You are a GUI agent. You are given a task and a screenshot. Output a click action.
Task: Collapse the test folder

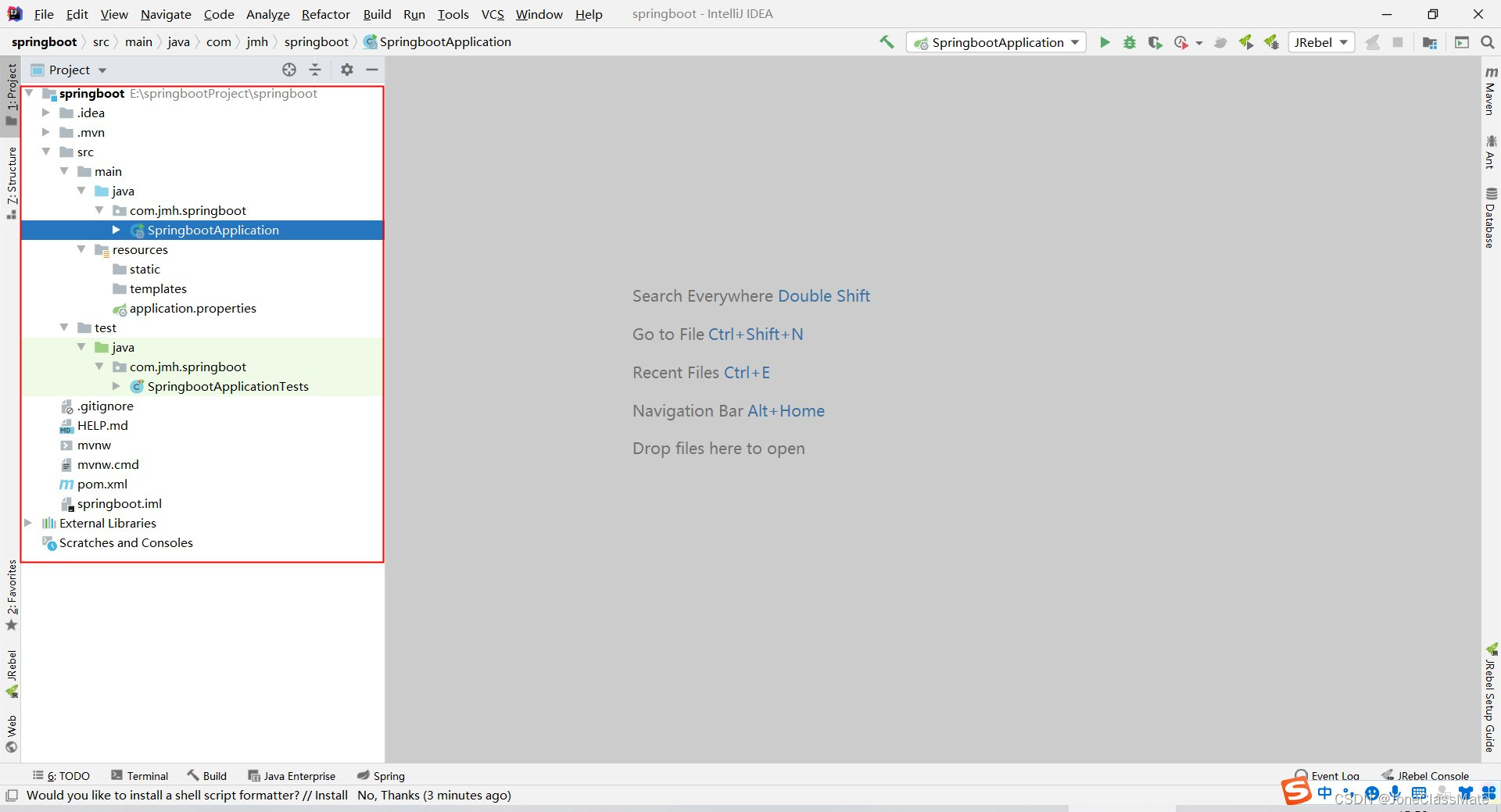[64, 327]
